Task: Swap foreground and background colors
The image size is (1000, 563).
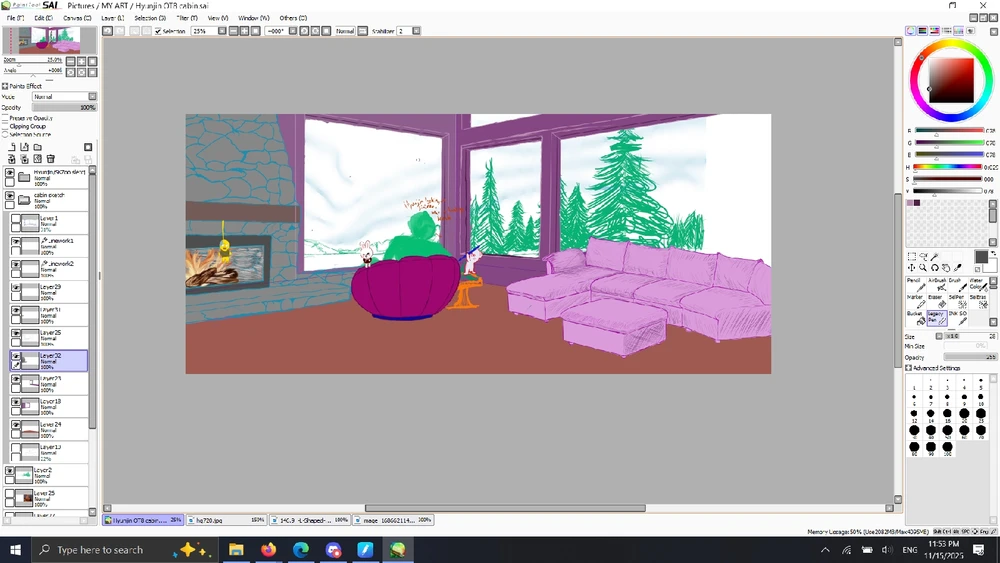Action: coord(994,253)
